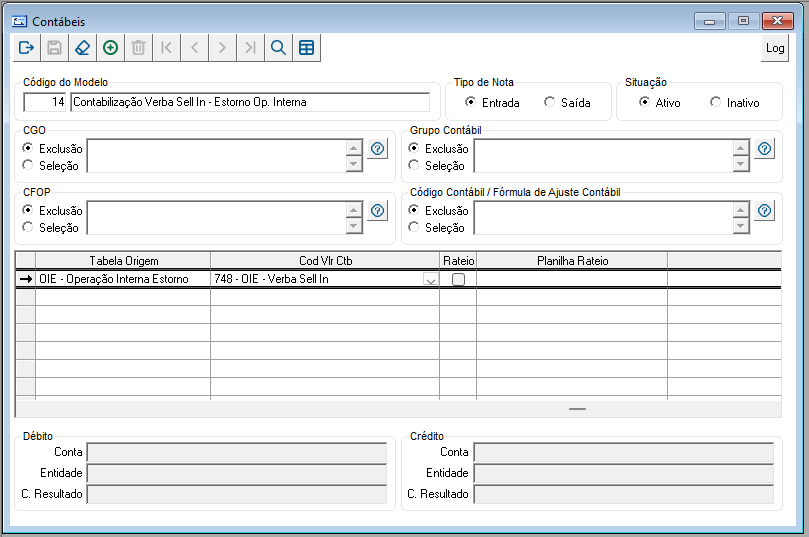This screenshot has height=537, width=809.
Task: Select 'OIE - Operação Interna Estorno' cell
Action: click(123, 279)
